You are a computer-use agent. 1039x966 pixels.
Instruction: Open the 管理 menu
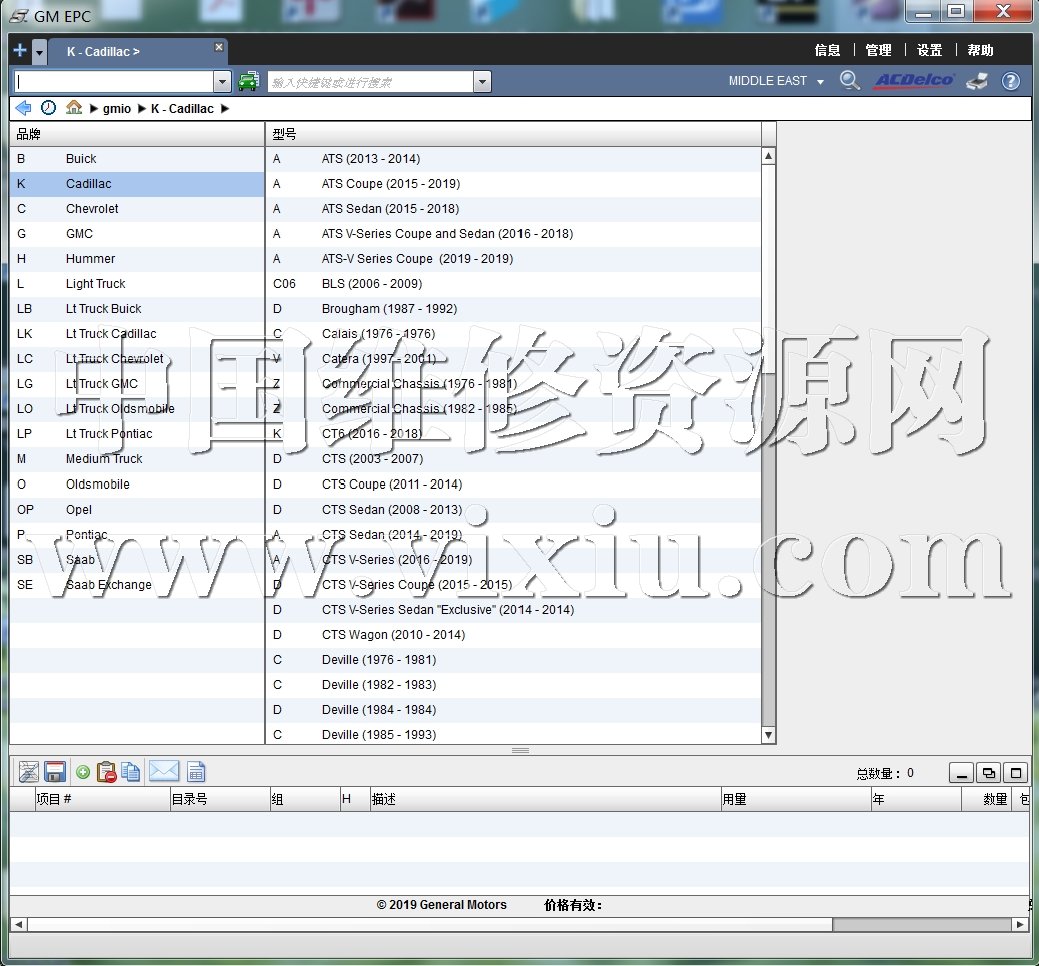tap(878, 50)
